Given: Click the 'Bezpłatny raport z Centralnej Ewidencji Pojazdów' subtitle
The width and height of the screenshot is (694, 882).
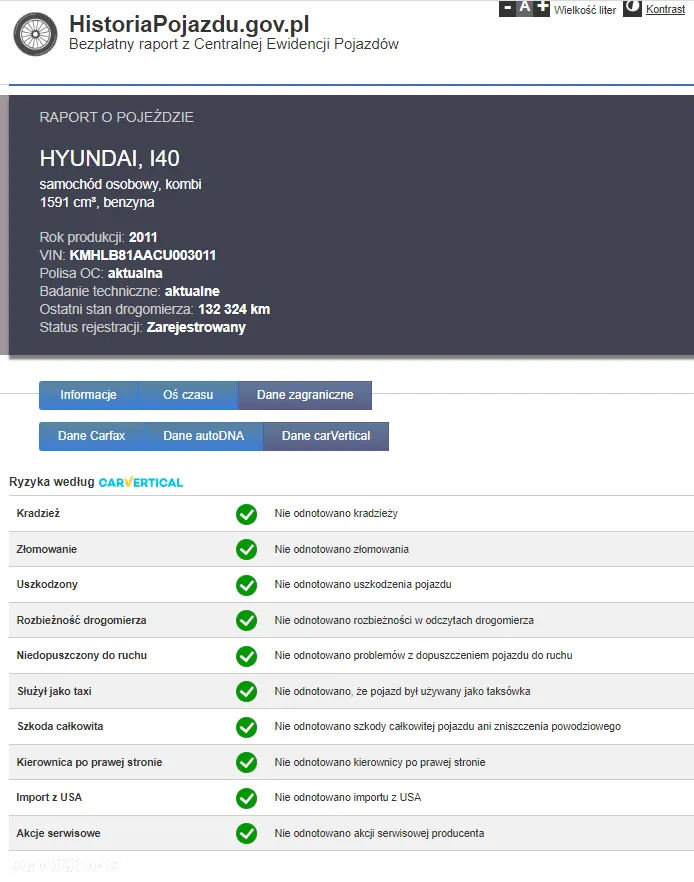Looking at the screenshot, I should (x=234, y=44).
